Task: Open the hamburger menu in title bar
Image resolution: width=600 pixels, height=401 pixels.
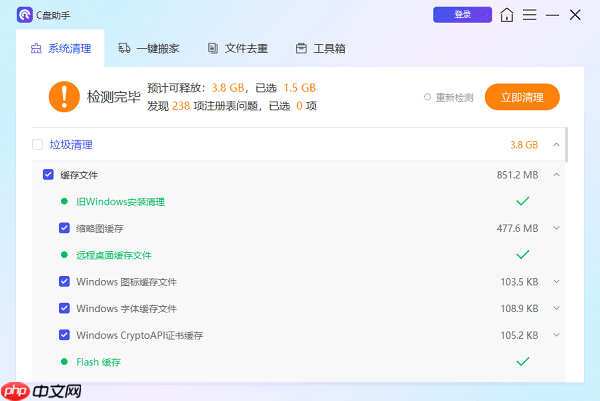Action: 530,15
